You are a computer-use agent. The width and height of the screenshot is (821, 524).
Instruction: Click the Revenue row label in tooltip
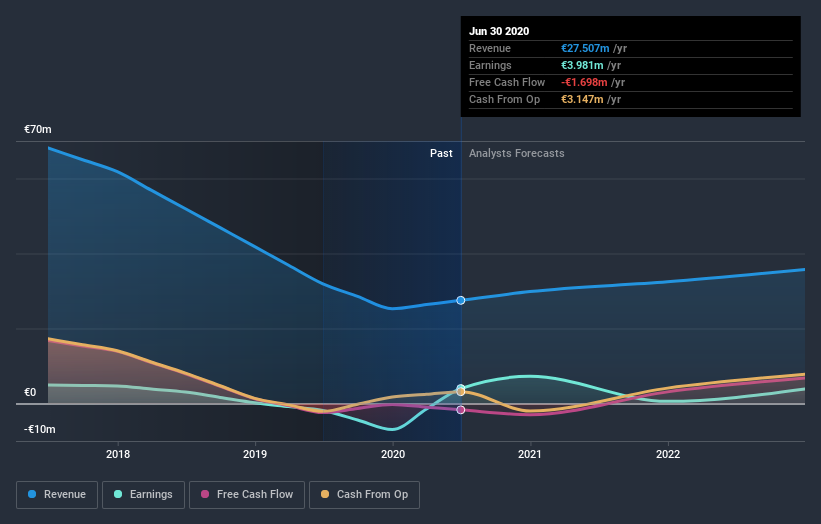tap(490, 48)
